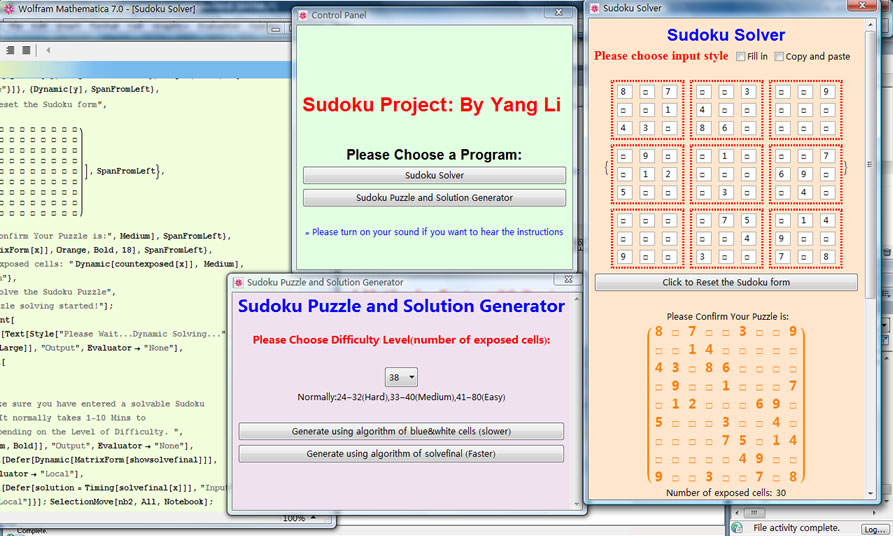Click the 'File activity complete.' status text
Image resolution: width=893 pixels, height=536 pixels.
click(796, 528)
